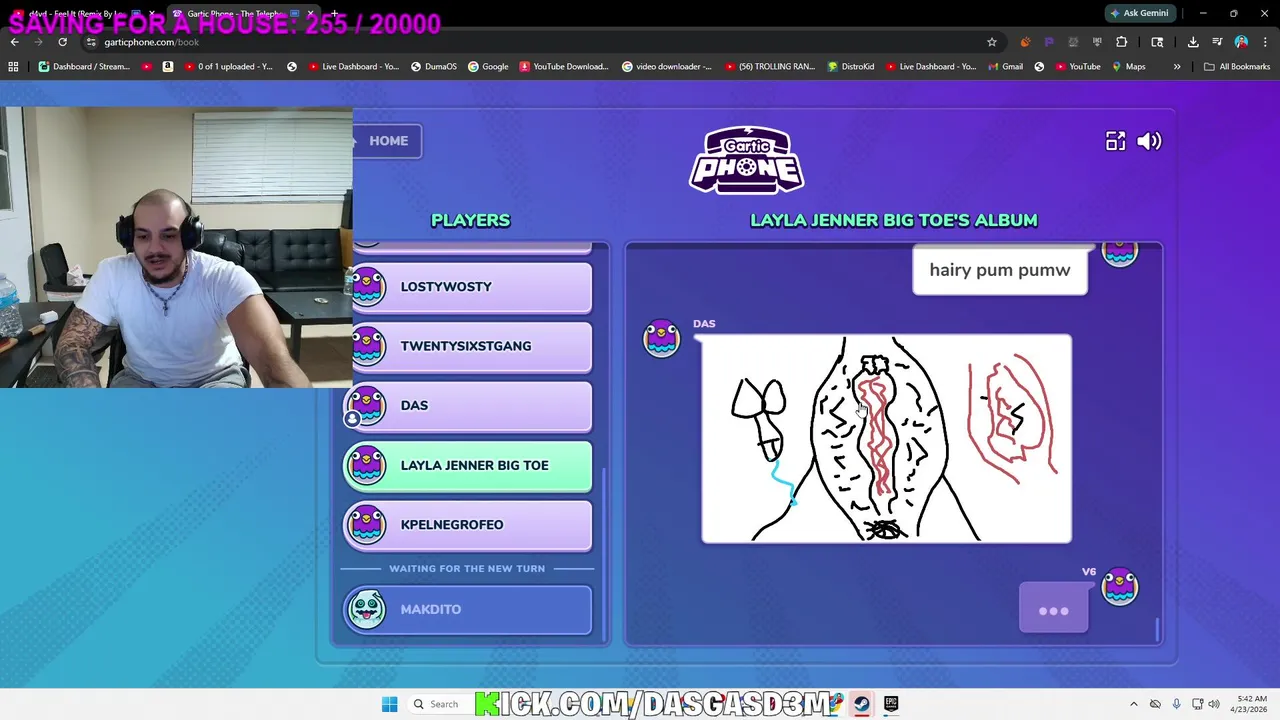Close the Gartic Phone tab
This screenshot has width=1280, height=720.
[x=309, y=14]
